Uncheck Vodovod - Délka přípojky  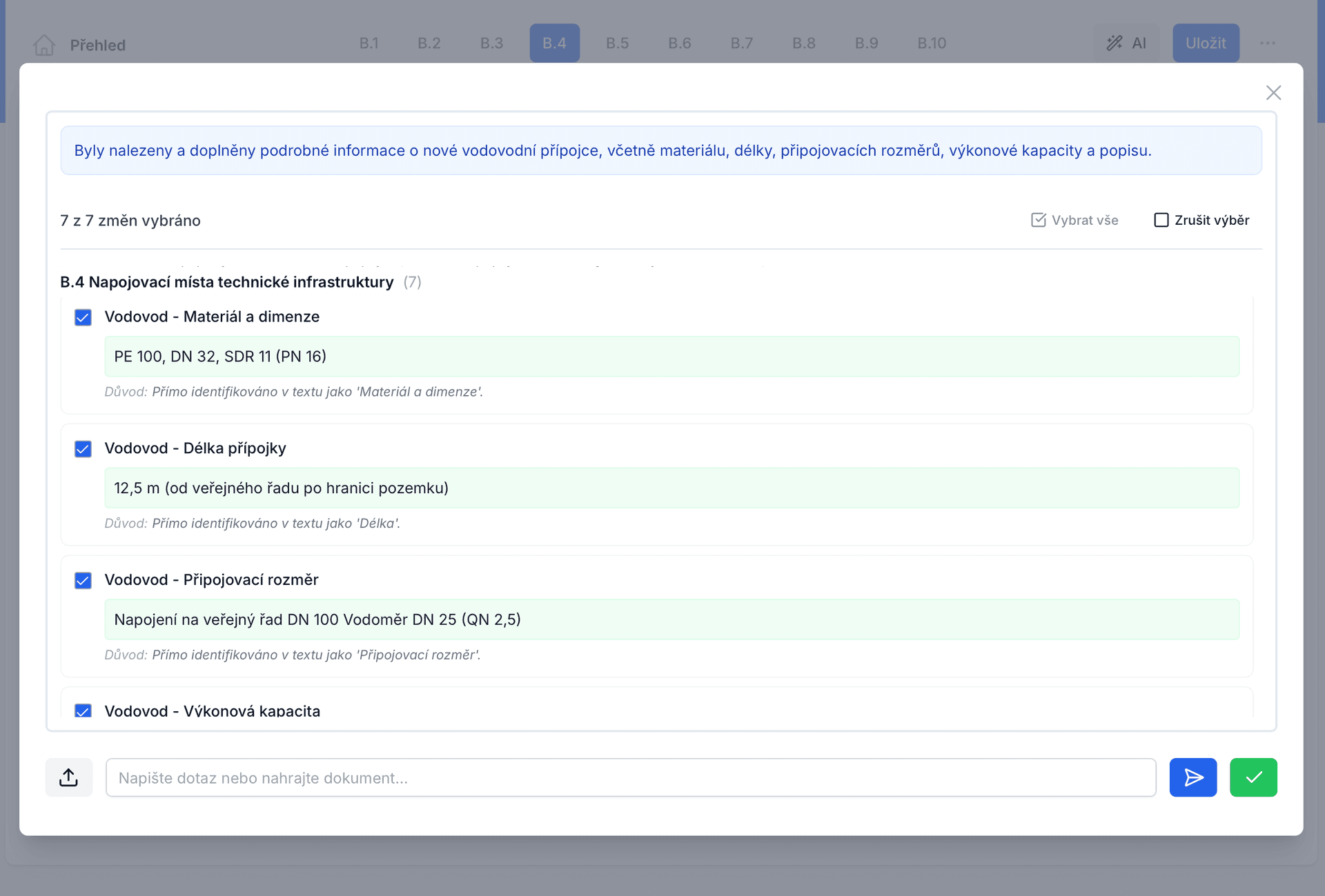[83, 449]
